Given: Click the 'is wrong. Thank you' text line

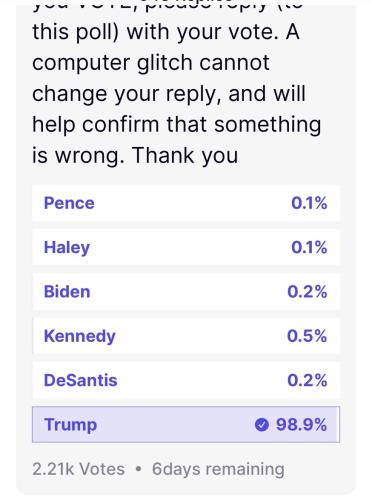Looking at the screenshot, I should 135,155.
